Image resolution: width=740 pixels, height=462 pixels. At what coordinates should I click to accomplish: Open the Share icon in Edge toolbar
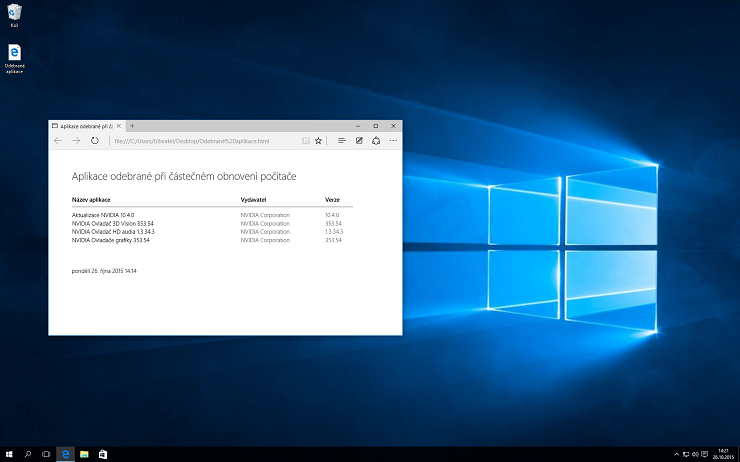pos(375,141)
